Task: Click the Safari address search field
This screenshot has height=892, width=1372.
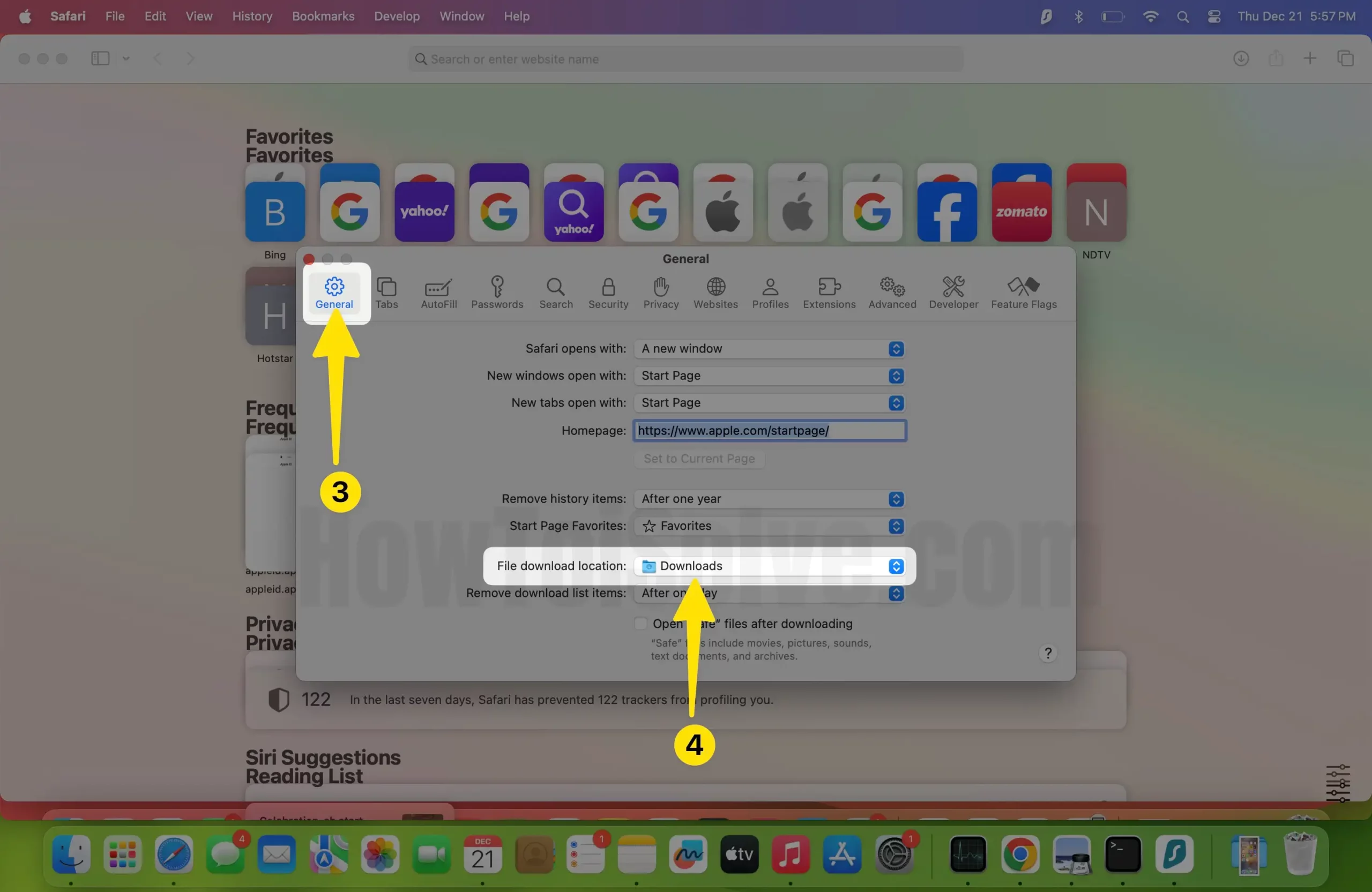Action: pyautogui.click(x=685, y=59)
